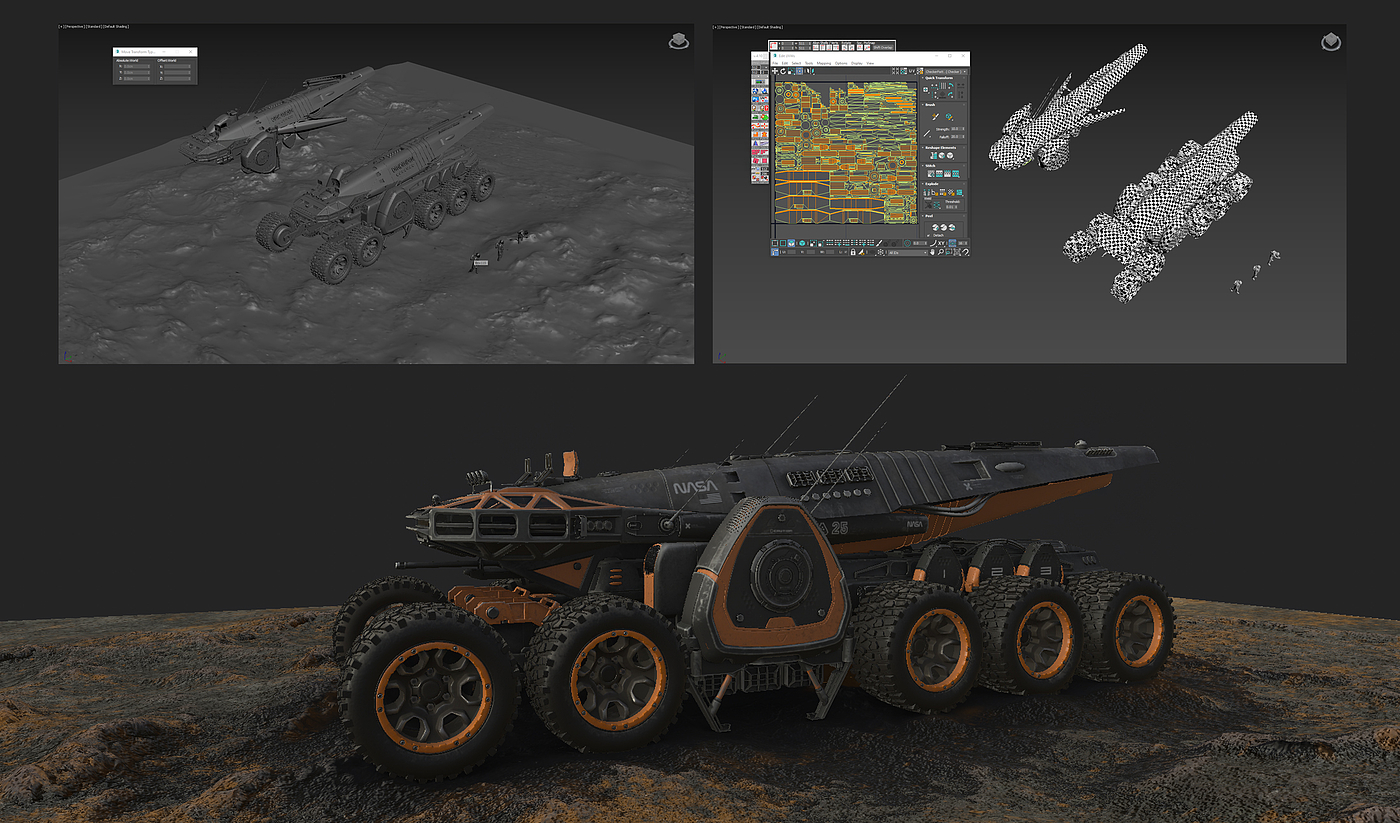Click the Pan view hand icon
Image resolution: width=1400 pixels, height=823 pixels.
coord(932,252)
